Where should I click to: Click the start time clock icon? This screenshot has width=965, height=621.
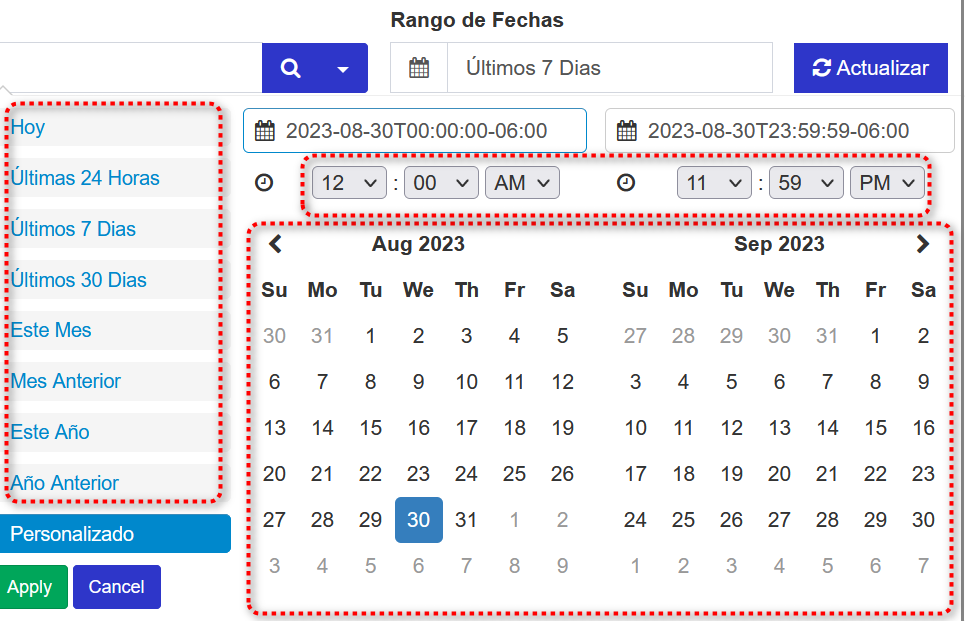point(264,183)
